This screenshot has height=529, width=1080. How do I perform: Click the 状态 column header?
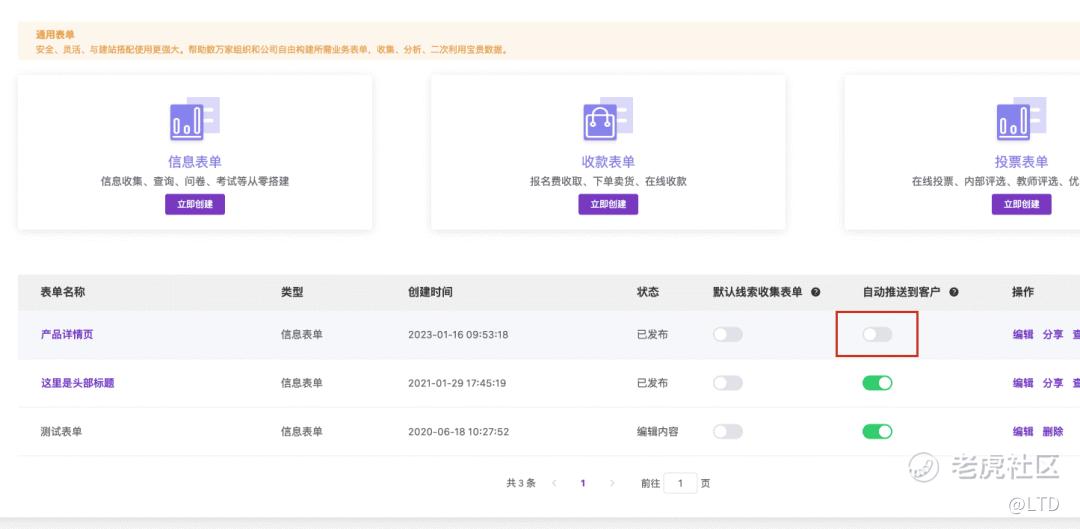click(x=648, y=292)
